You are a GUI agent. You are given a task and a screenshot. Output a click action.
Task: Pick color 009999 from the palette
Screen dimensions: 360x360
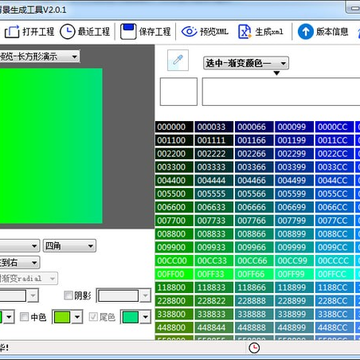pyautogui.click(x=294, y=247)
